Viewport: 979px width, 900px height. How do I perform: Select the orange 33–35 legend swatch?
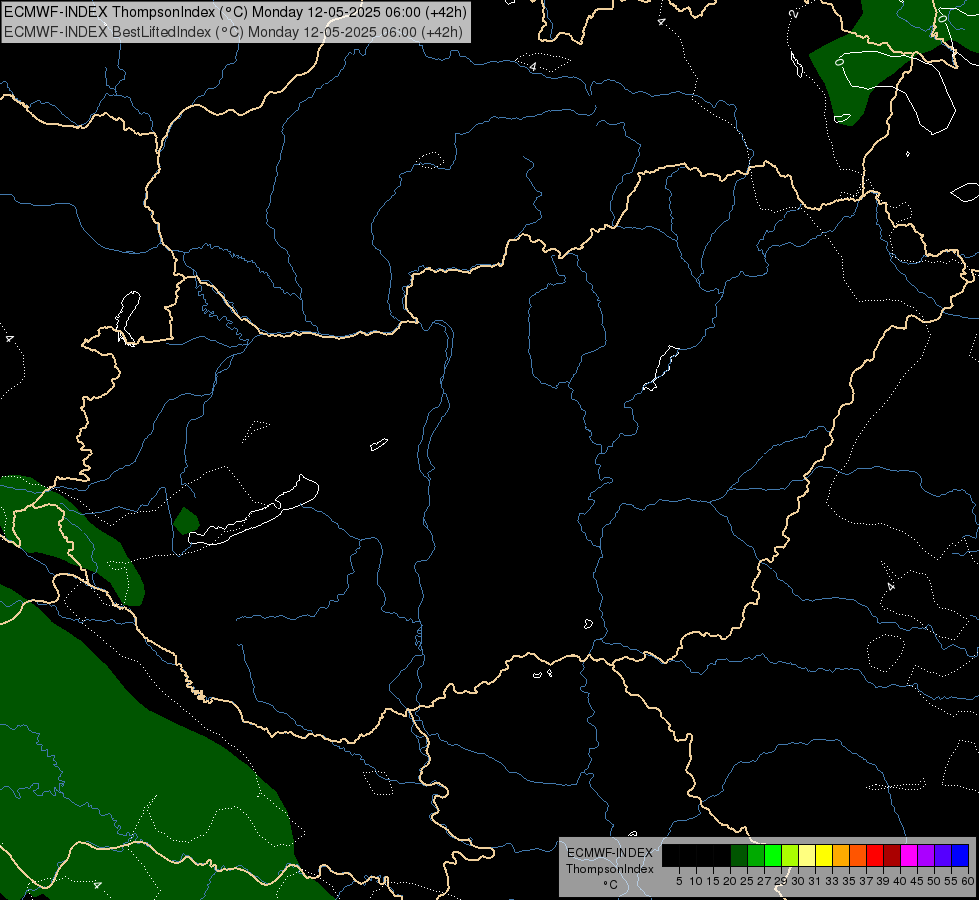(841, 855)
